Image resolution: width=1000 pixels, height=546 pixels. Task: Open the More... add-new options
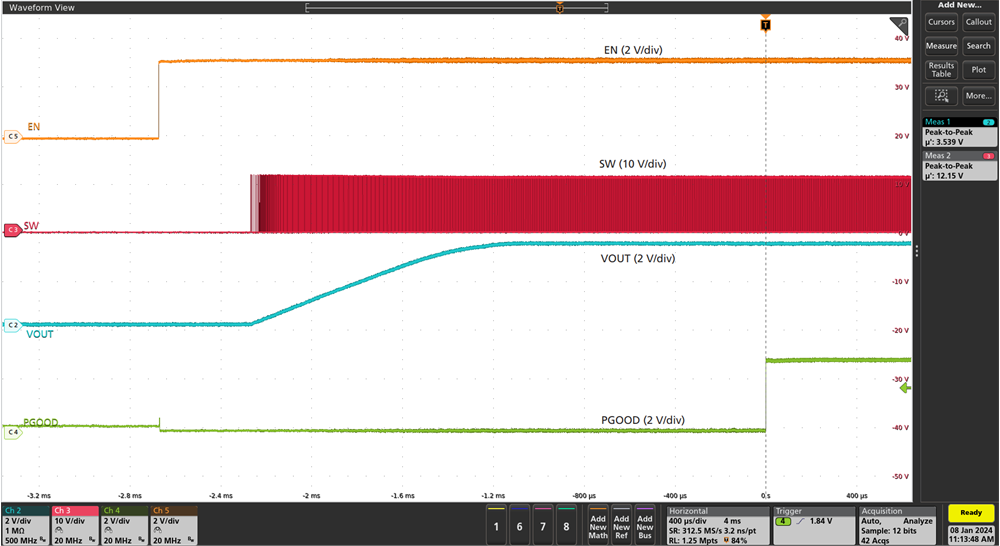(978, 96)
